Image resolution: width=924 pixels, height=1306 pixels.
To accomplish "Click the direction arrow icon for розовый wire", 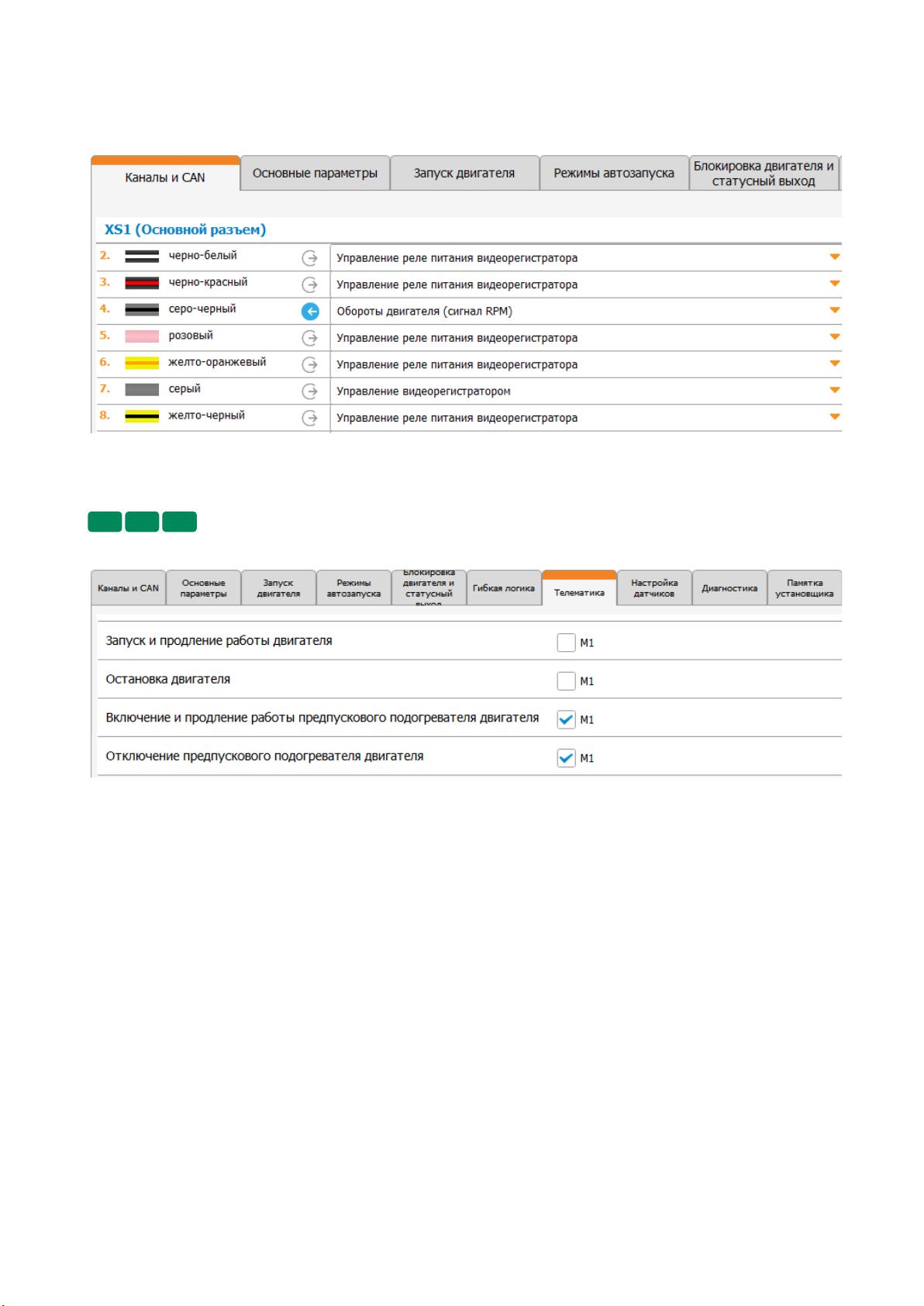I will coord(309,338).
